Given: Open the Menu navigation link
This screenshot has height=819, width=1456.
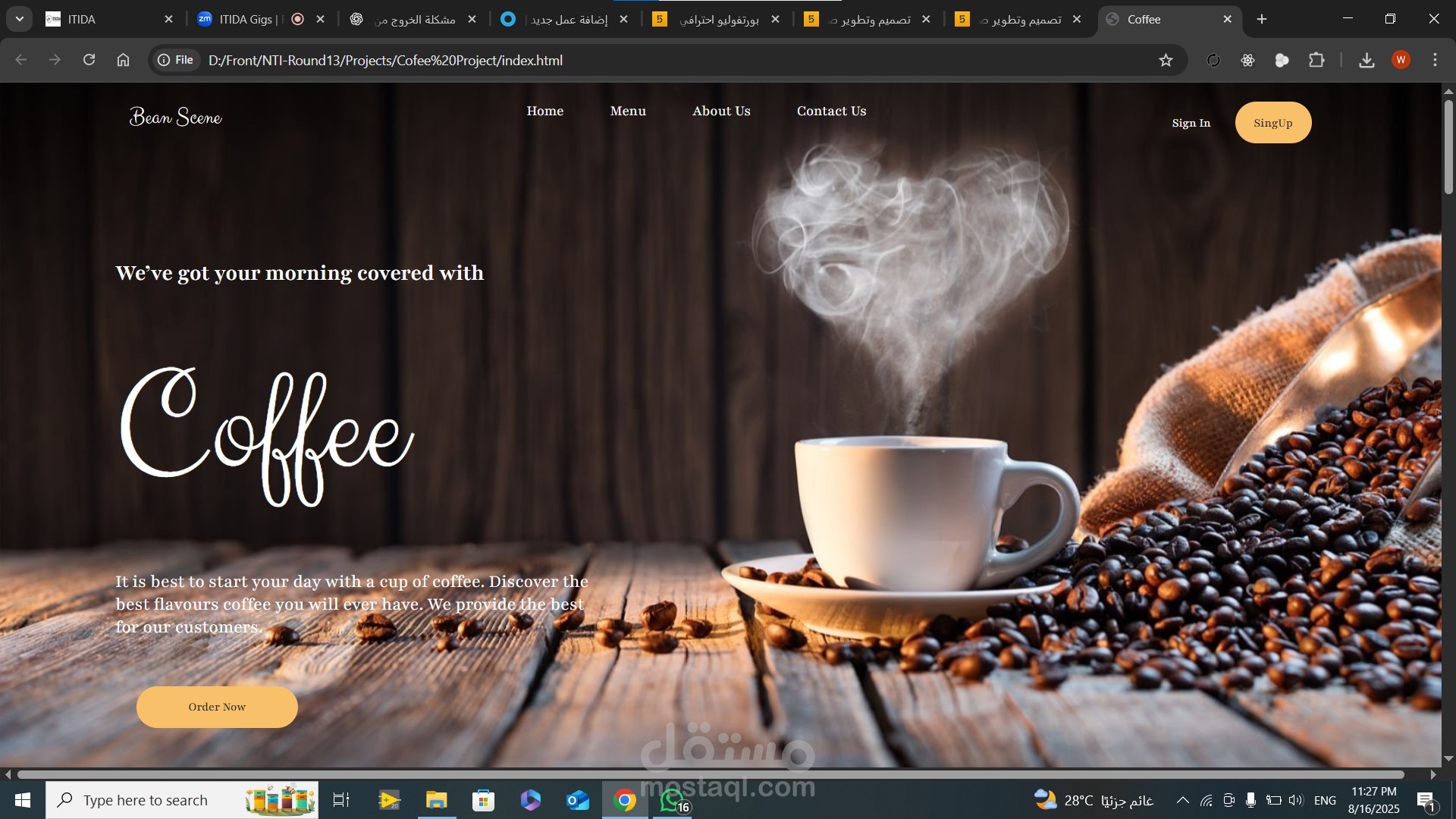Looking at the screenshot, I should (x=628, y=111).
